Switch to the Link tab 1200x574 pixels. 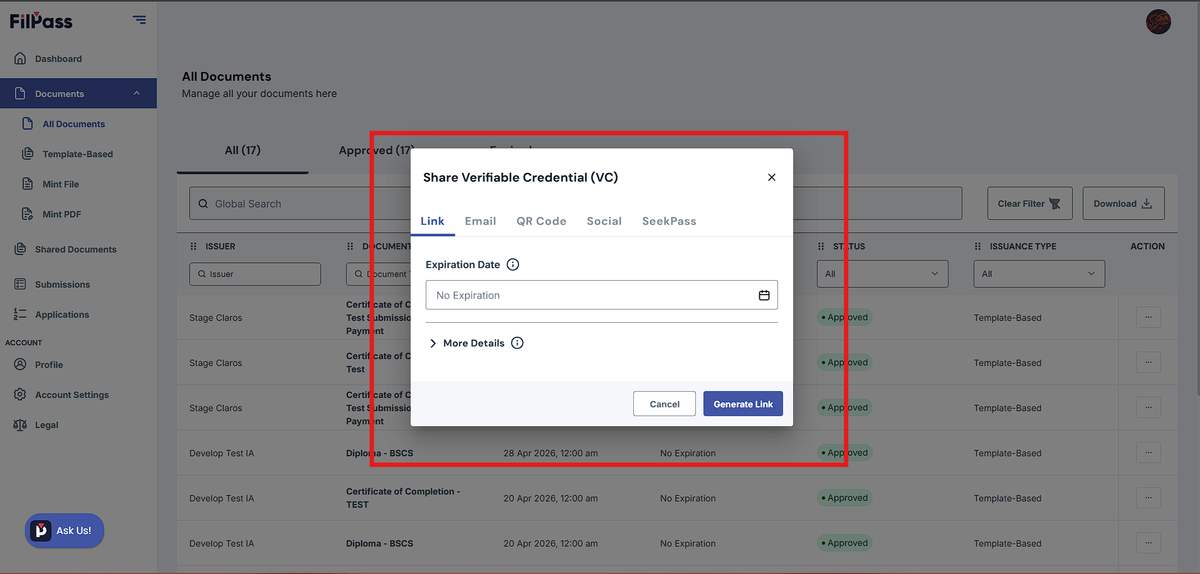tap(433, 221)
